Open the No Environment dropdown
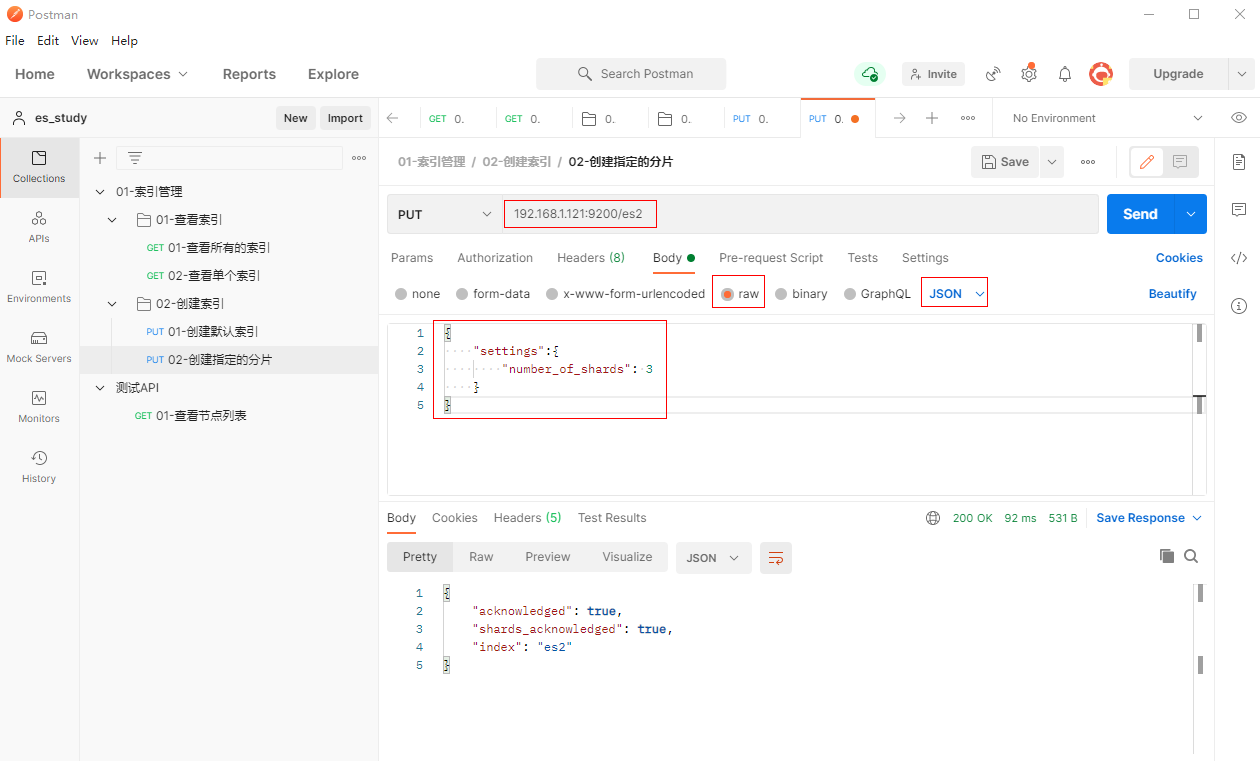 (x=1106, y=118)
